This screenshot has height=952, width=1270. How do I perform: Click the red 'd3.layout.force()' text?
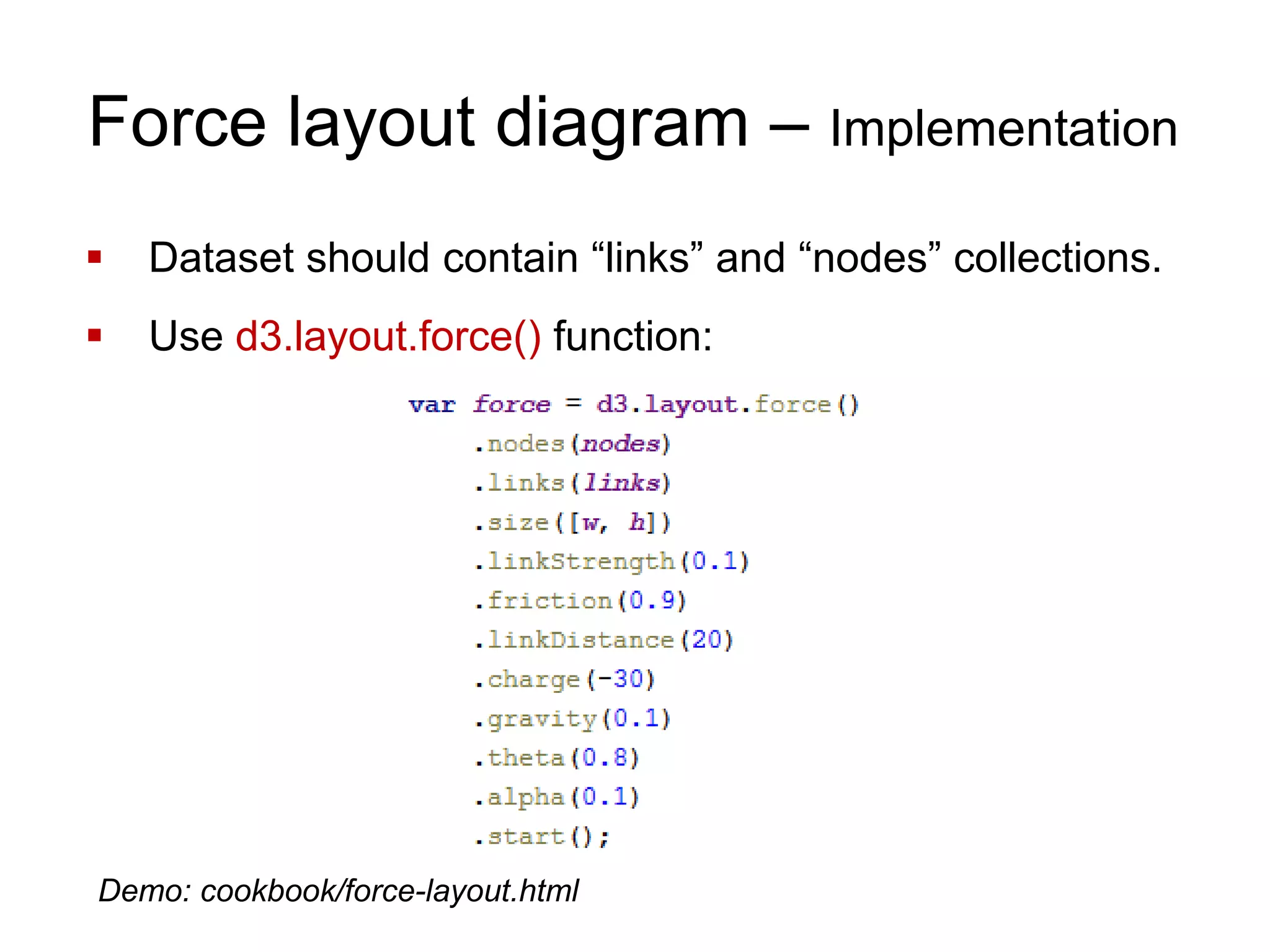(388, 337)
